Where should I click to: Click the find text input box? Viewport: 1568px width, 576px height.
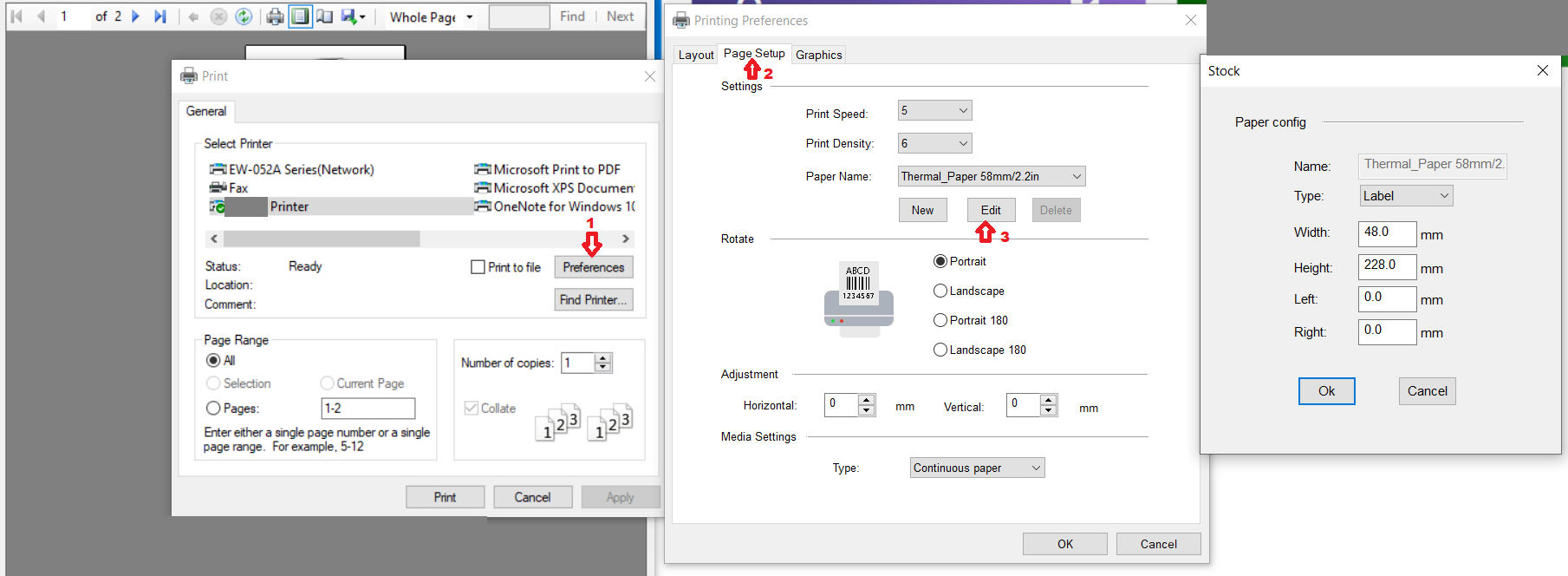519,16
